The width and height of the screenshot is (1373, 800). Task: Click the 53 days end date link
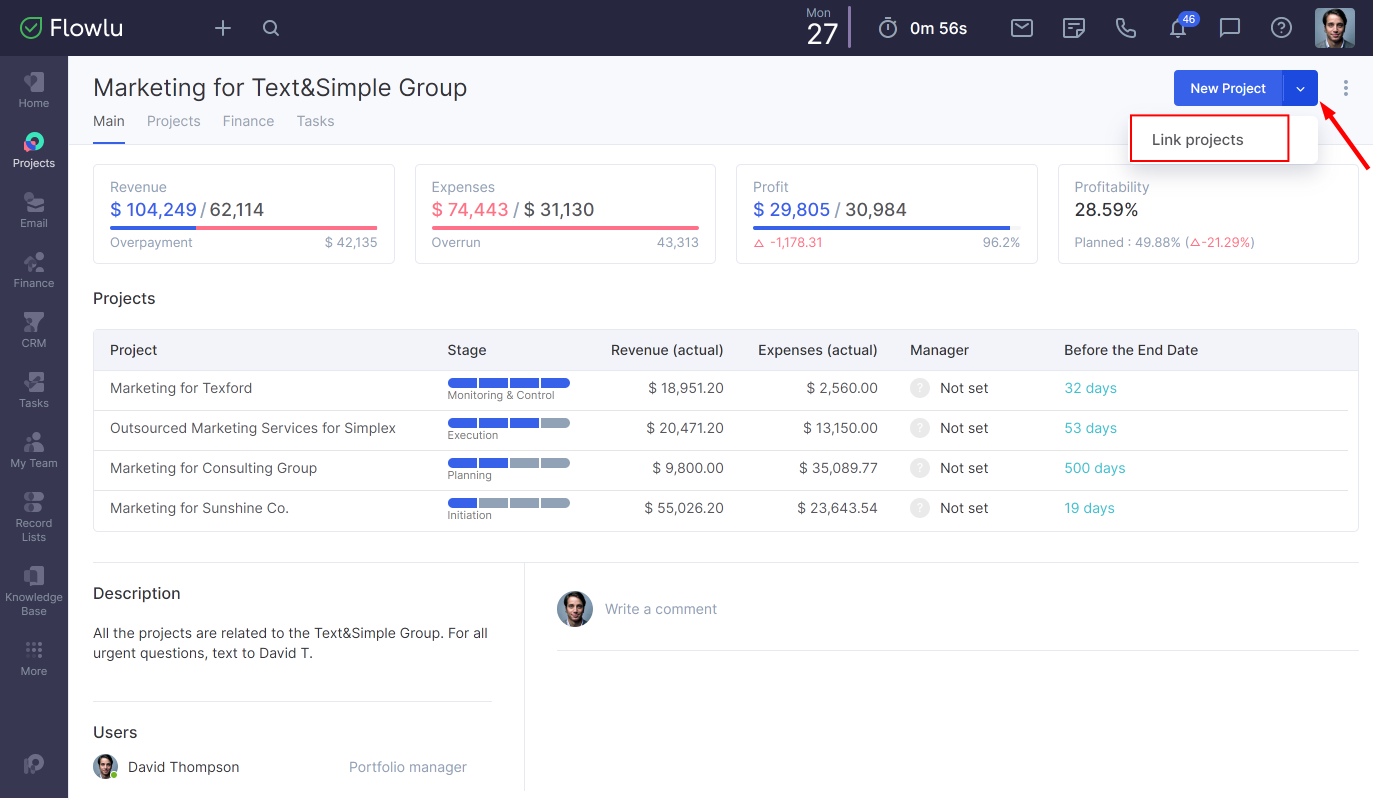click(x=1090, y=428)
